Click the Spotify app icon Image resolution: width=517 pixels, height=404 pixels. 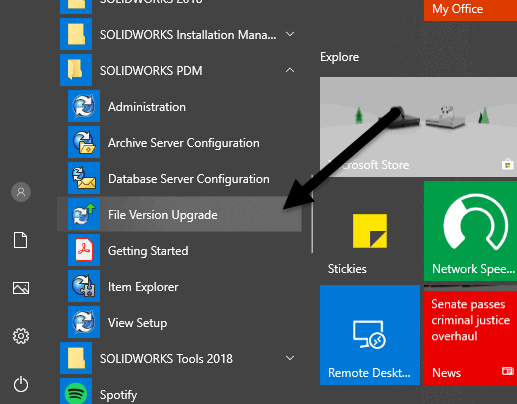pos(76,392)
